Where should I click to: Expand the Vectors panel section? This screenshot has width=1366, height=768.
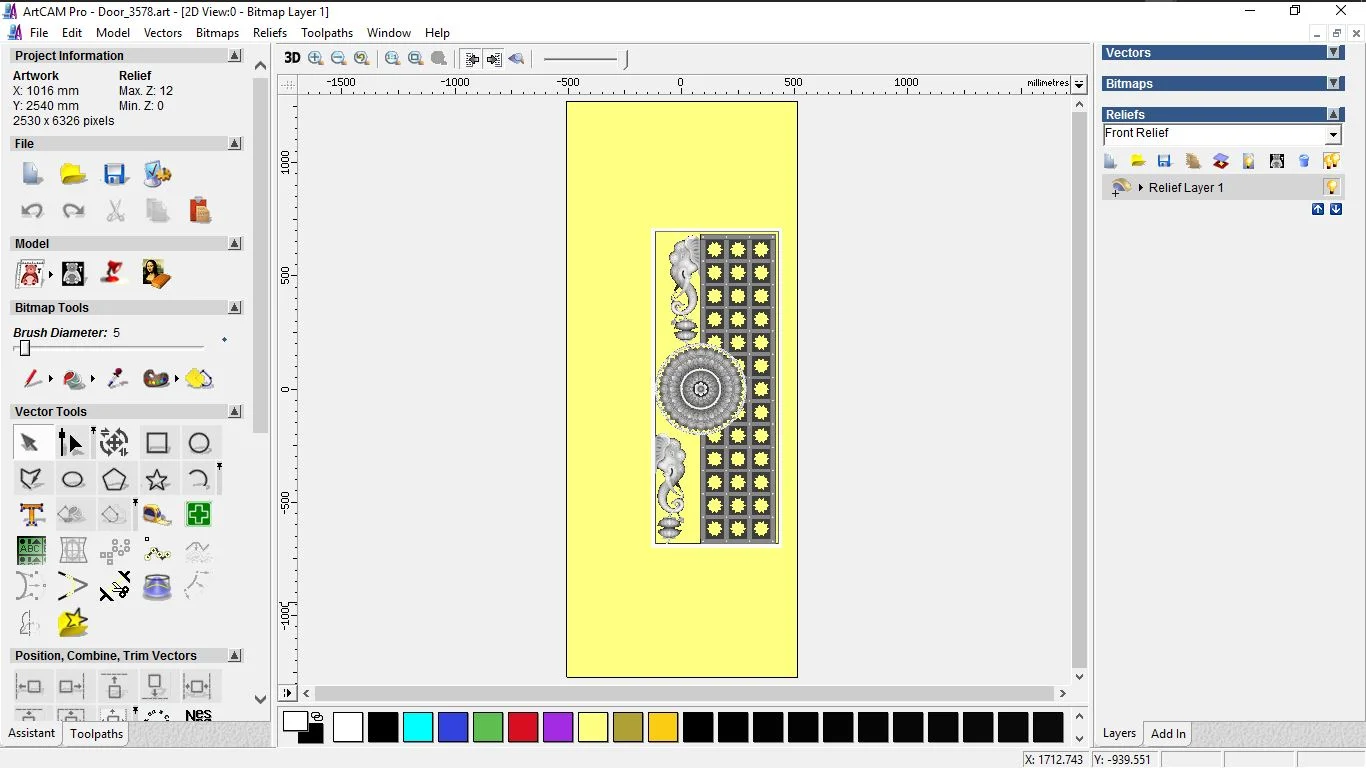1333,53
